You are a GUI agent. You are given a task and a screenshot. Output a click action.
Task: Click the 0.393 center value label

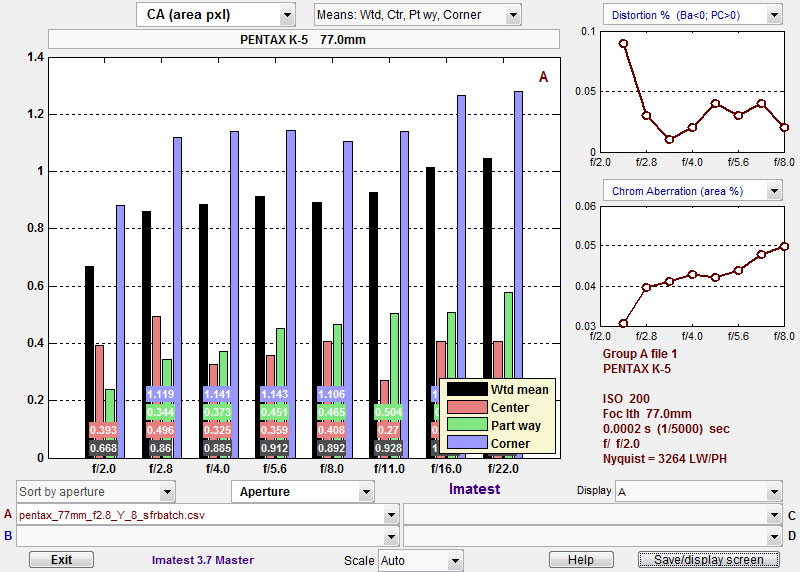(104, 430)
